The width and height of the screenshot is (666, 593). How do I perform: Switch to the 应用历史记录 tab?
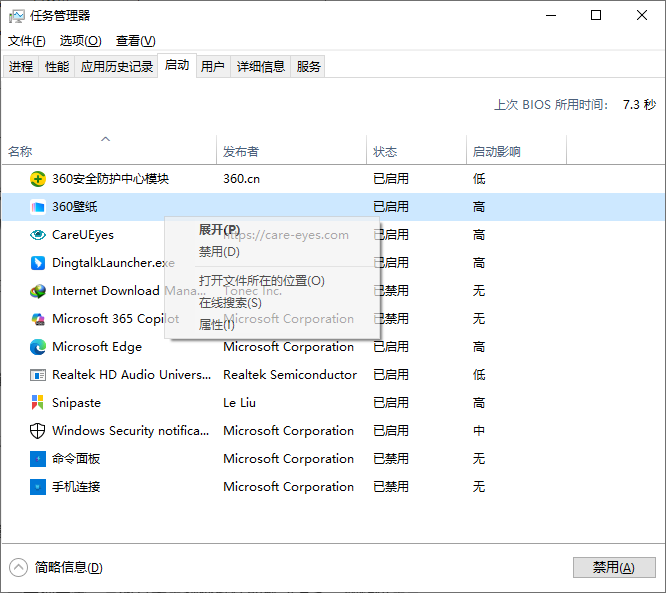[x=117, y=67]
